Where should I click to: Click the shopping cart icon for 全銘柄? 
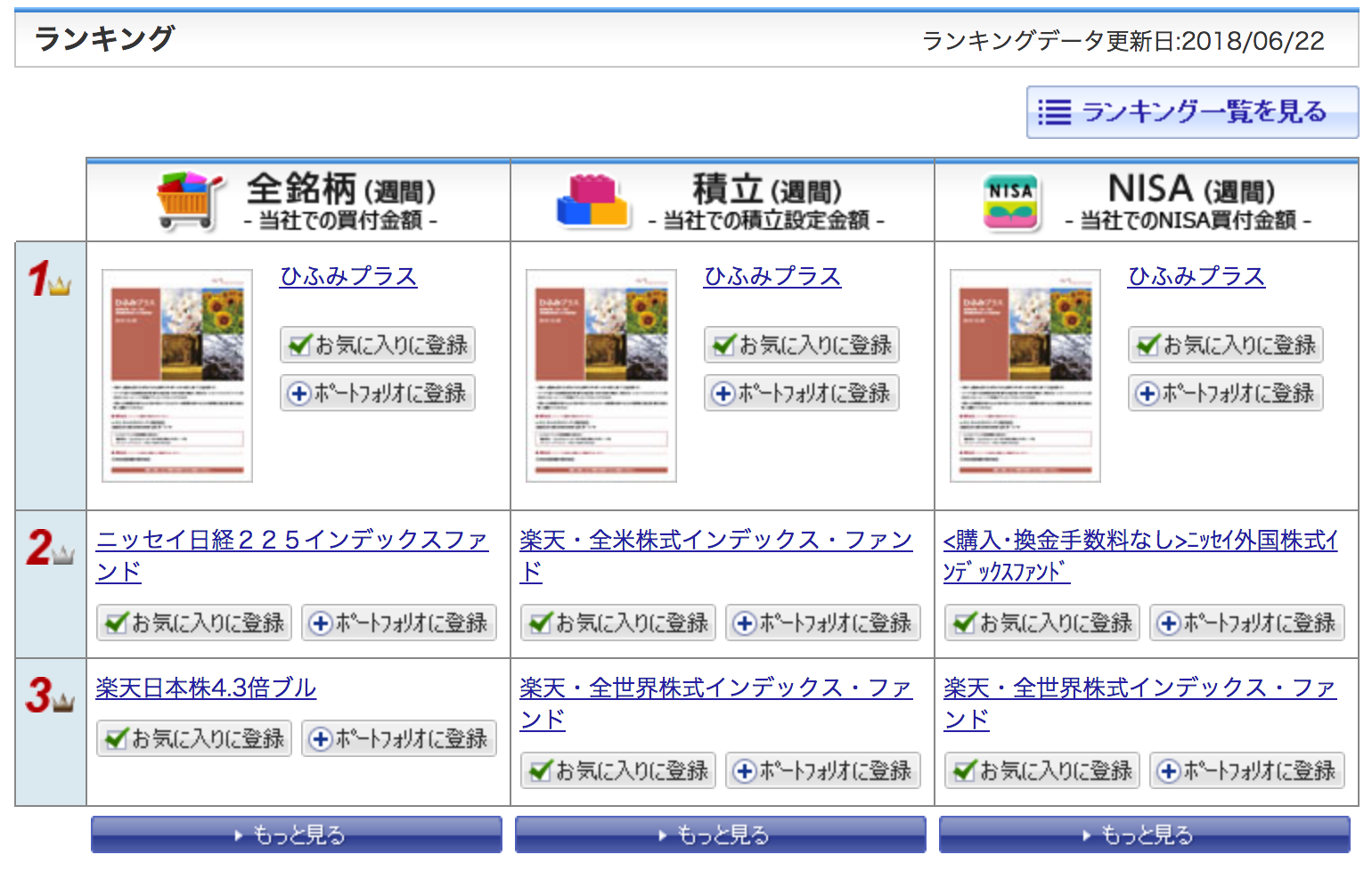(x=188, y=200)
